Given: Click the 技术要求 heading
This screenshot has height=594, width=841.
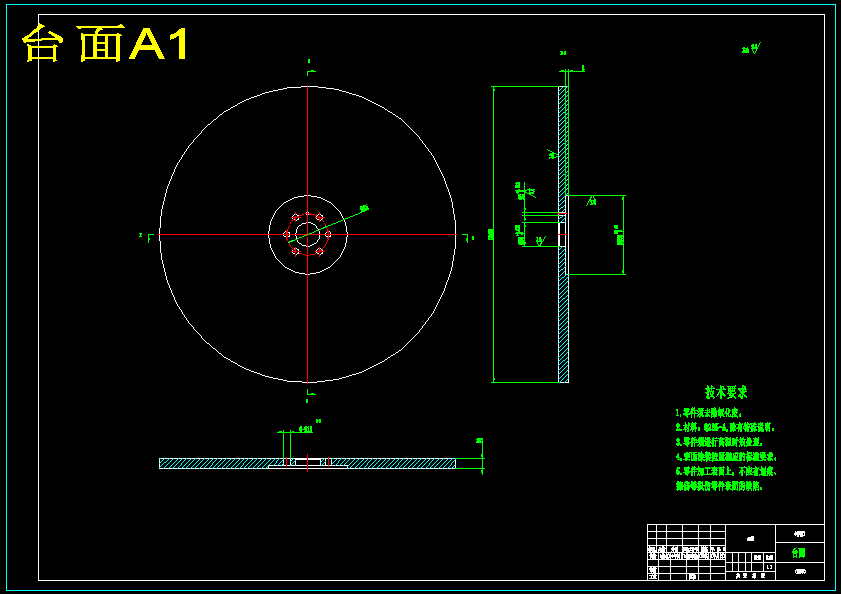Looking at the screenshot, I should click(x=726, y=392).
